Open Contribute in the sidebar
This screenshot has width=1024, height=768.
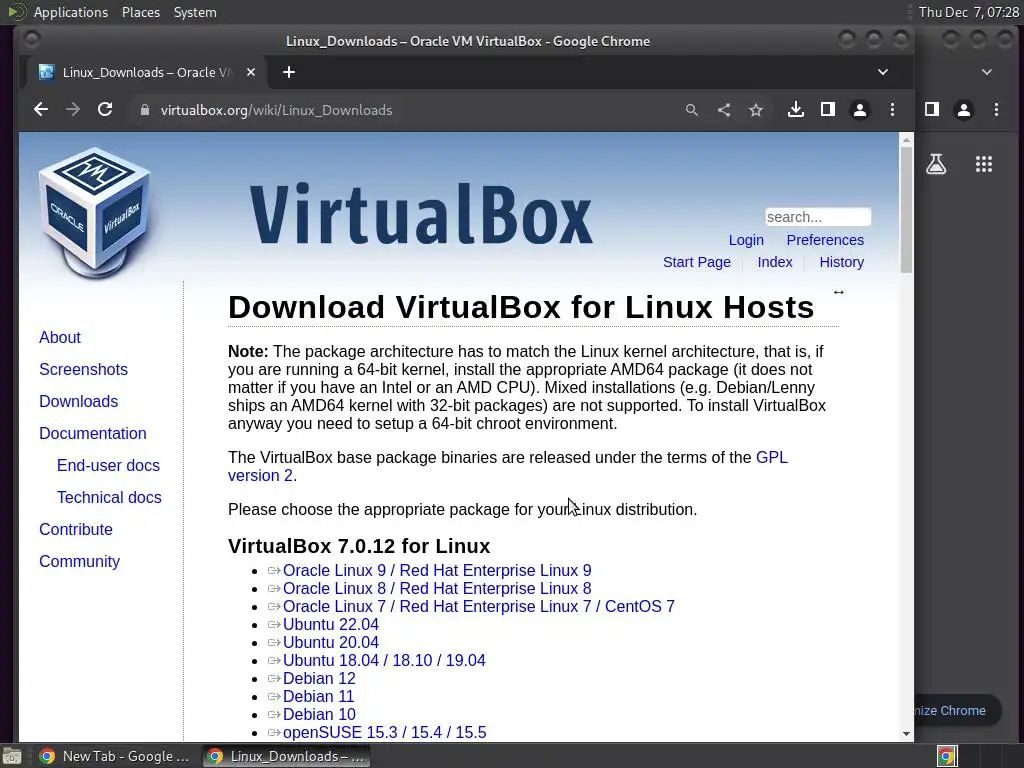[x=76, y=530]
